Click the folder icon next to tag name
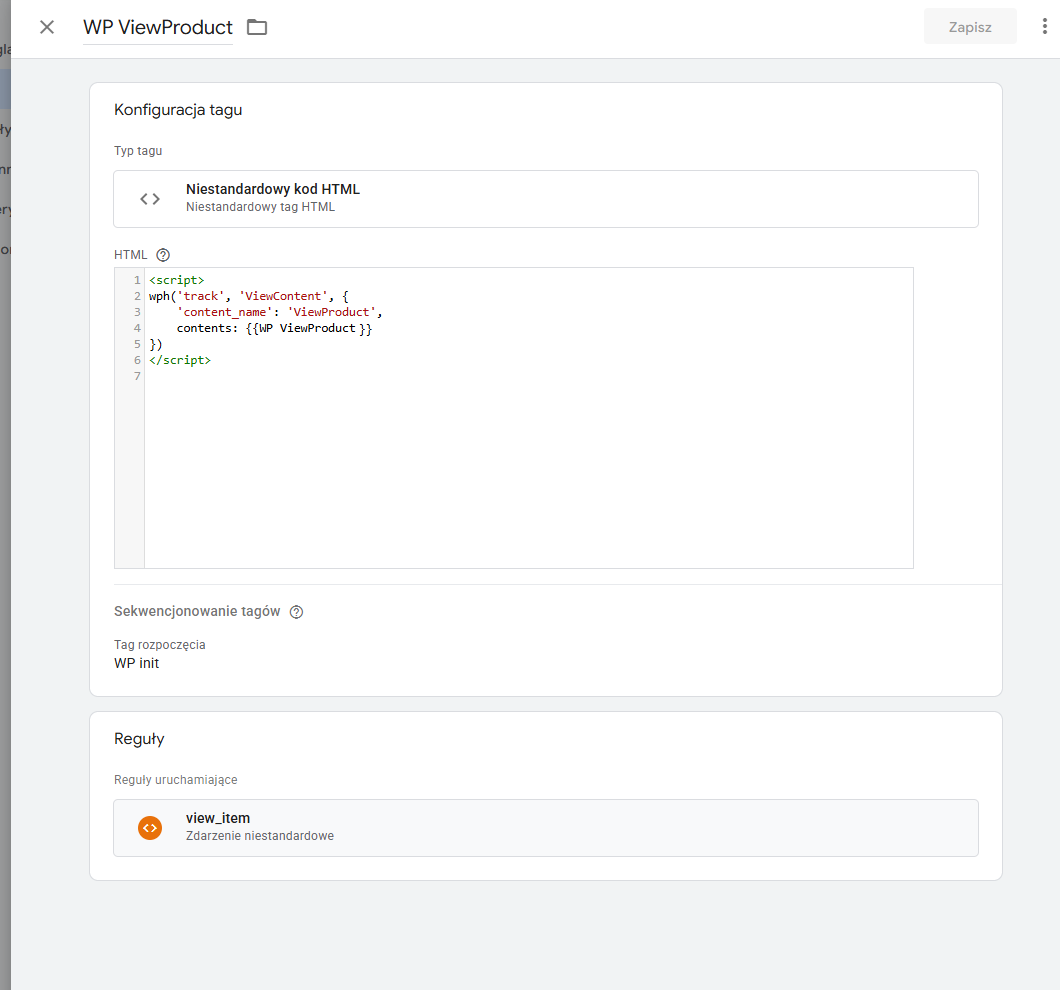Viewport: 1060px width, 990px height. [x=257, y=27]
